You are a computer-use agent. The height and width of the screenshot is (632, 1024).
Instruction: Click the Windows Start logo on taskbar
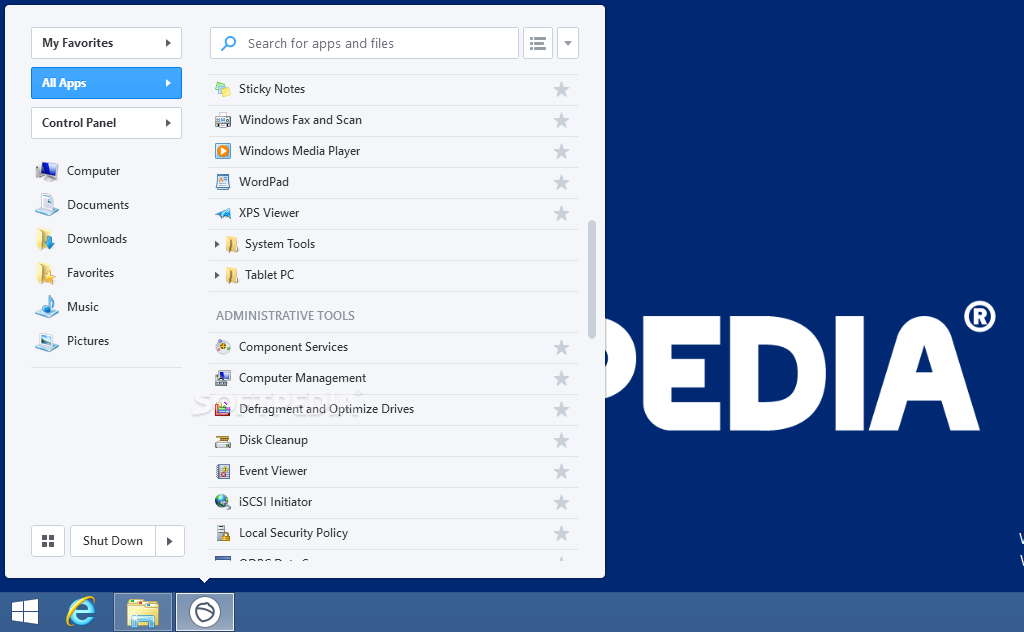25,612
